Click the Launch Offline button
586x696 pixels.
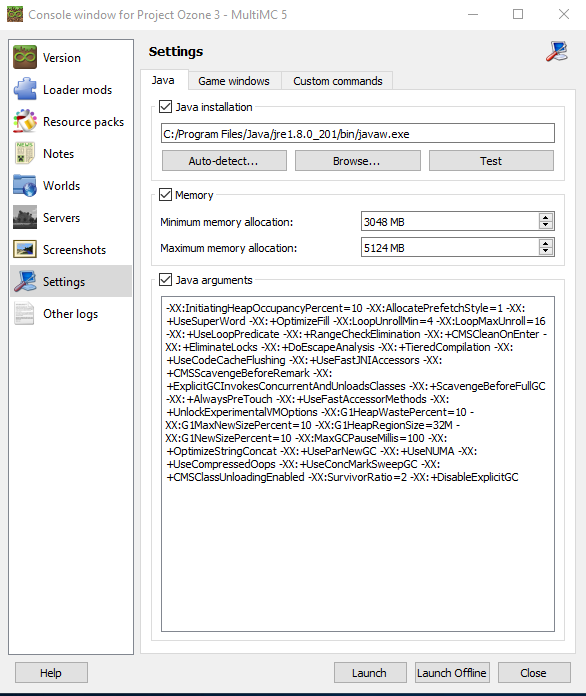[452, 672]
